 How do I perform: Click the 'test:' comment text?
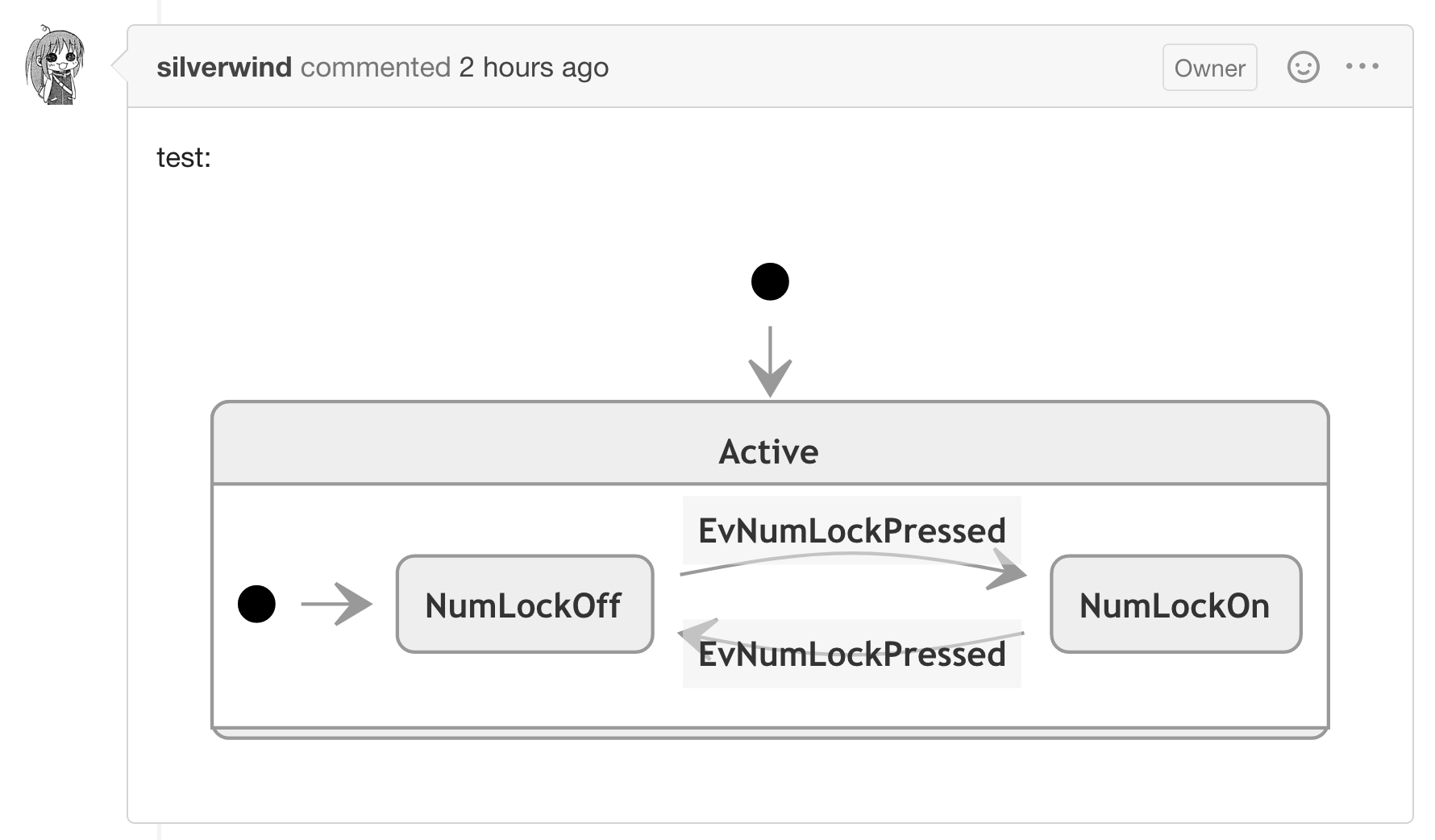click(184, 157)
